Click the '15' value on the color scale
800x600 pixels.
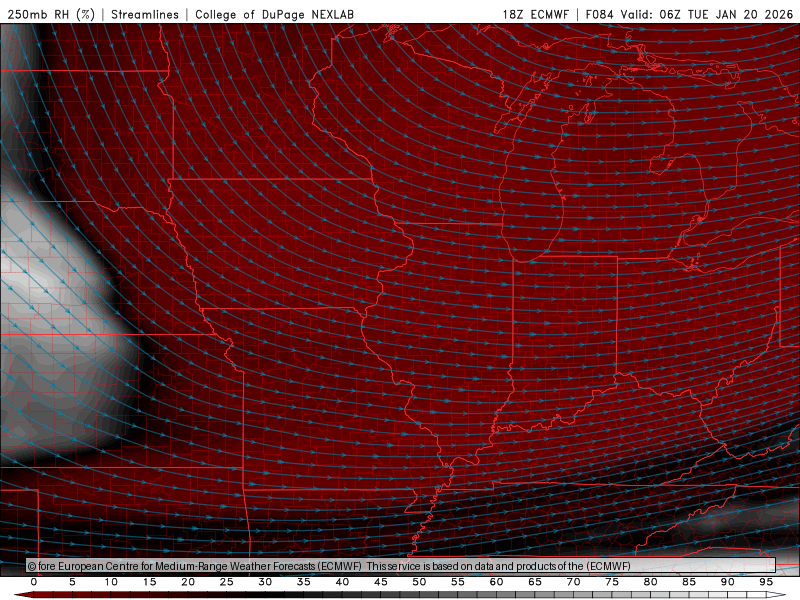coord(149,582)
